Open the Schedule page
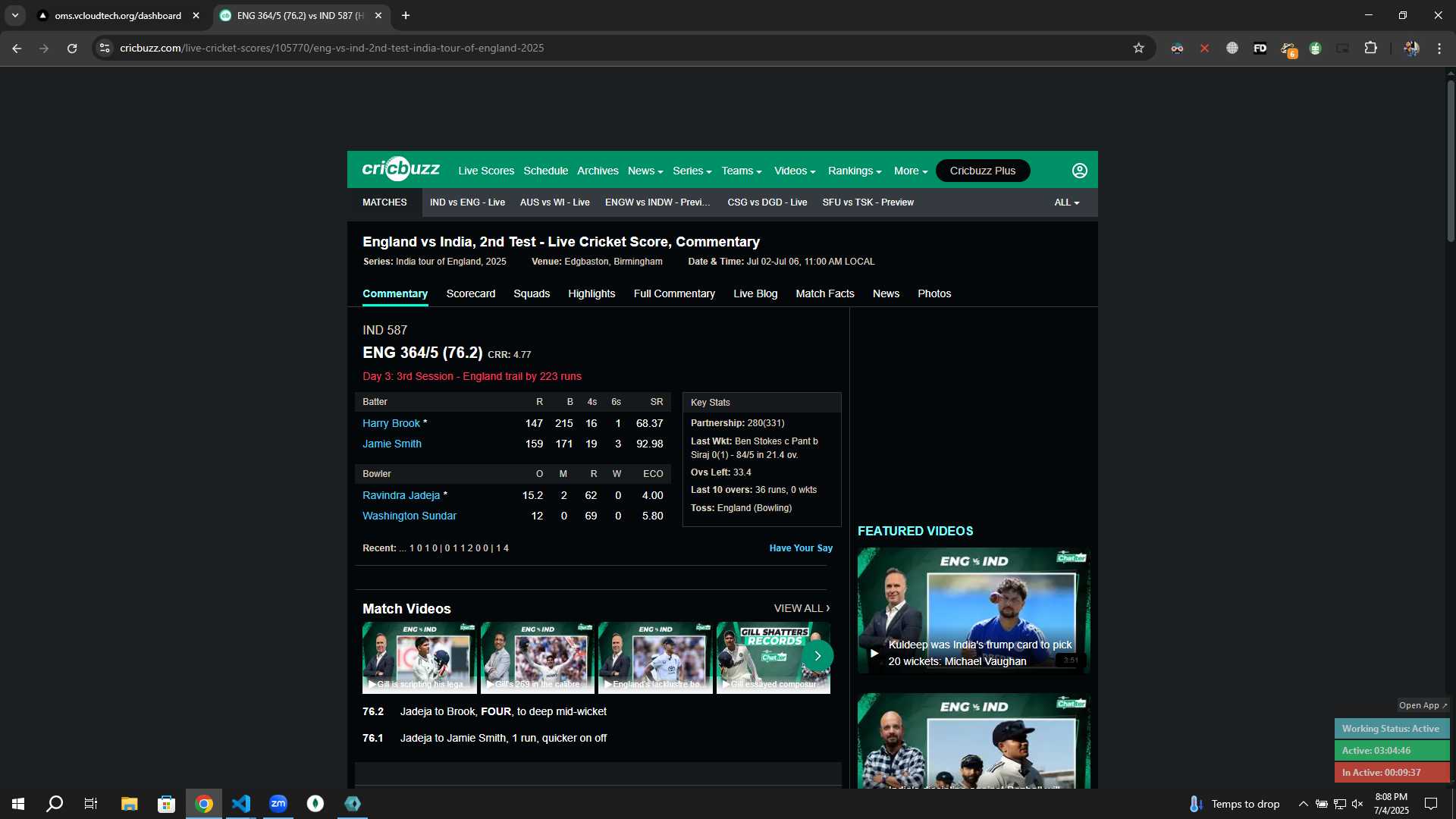This screenshot has height=819, width=1456. [x=545, y=171]
